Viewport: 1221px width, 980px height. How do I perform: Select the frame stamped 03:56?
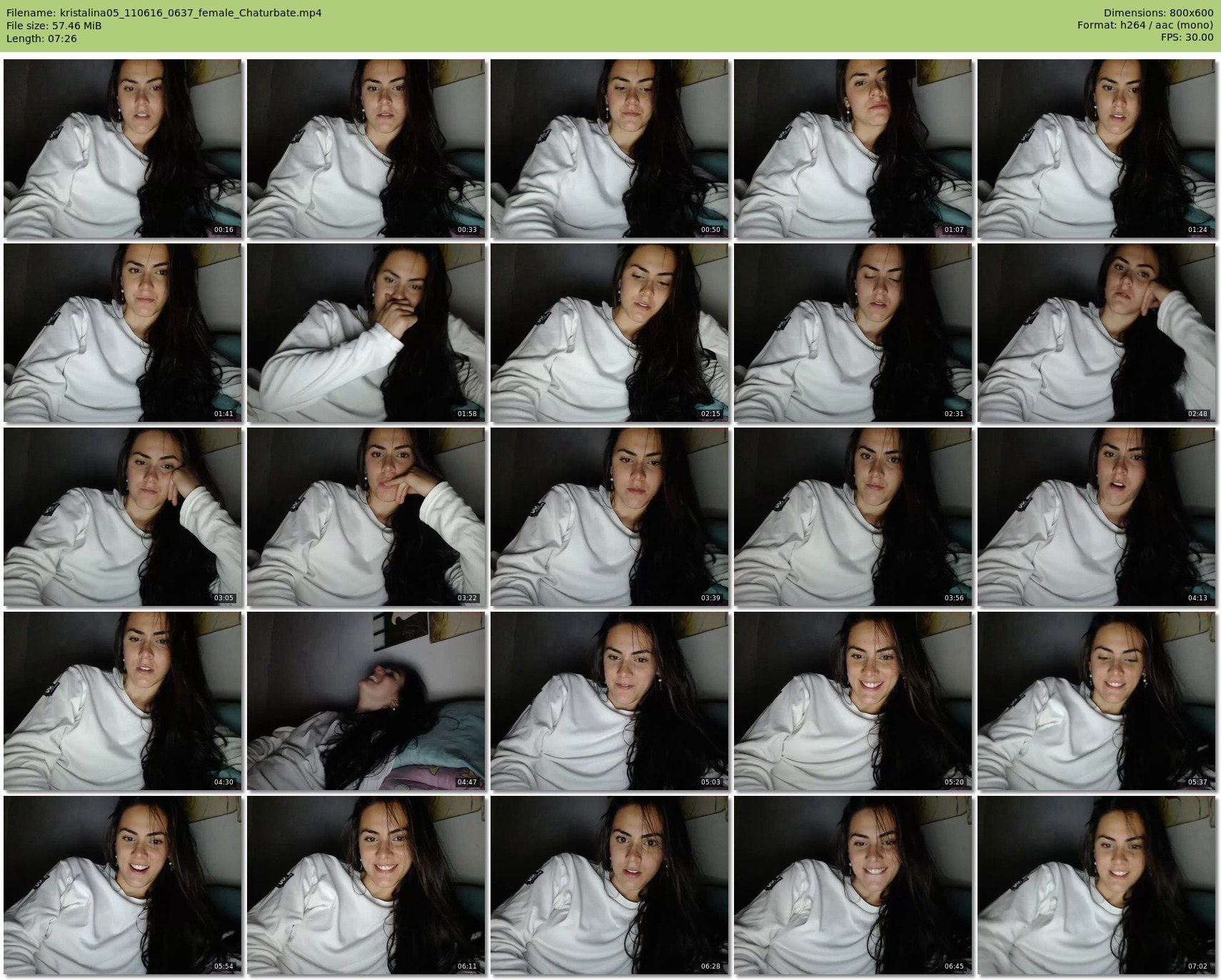853,516
